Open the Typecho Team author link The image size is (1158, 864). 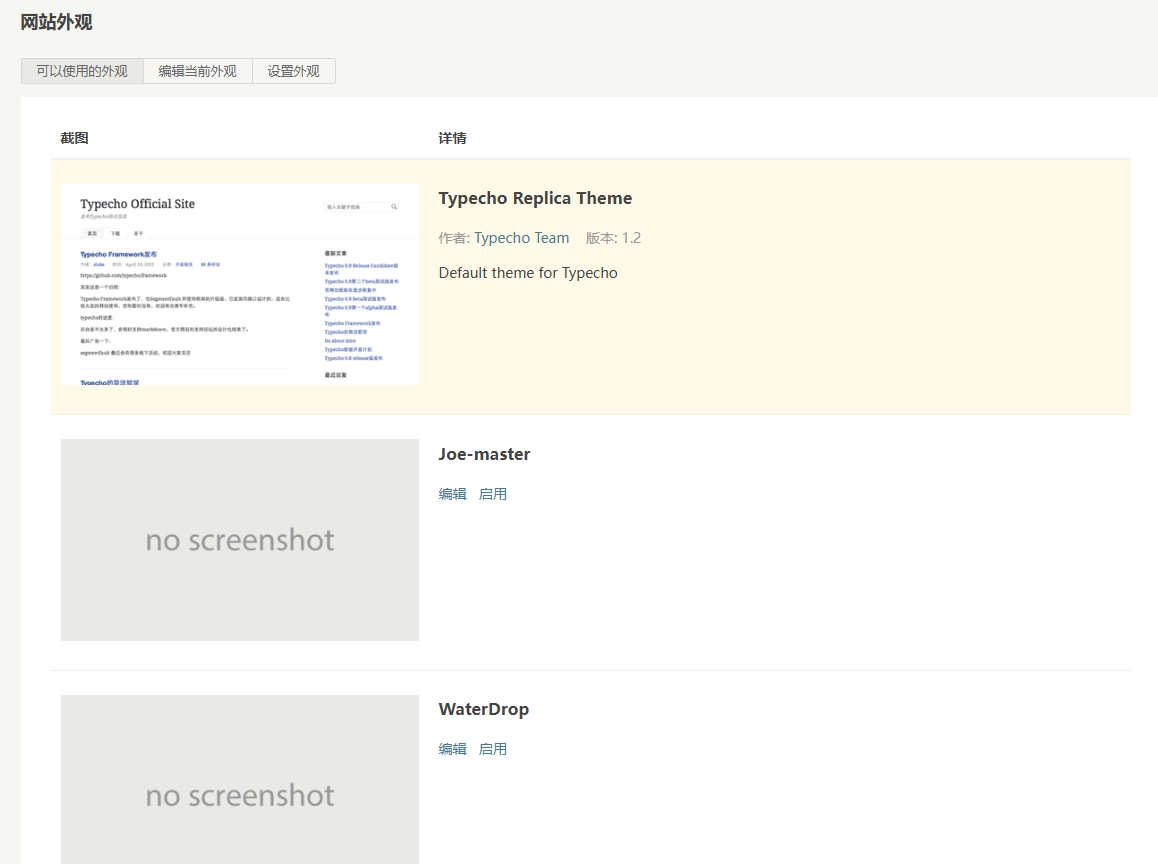(x=521, y=238)
